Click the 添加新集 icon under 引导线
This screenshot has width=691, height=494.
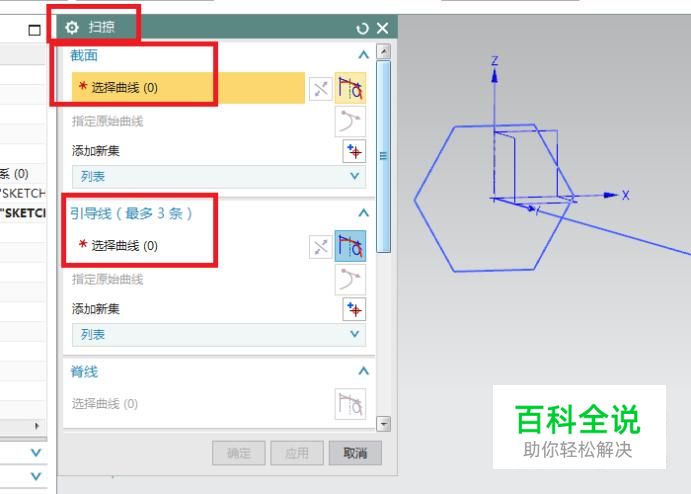(354, 309)
